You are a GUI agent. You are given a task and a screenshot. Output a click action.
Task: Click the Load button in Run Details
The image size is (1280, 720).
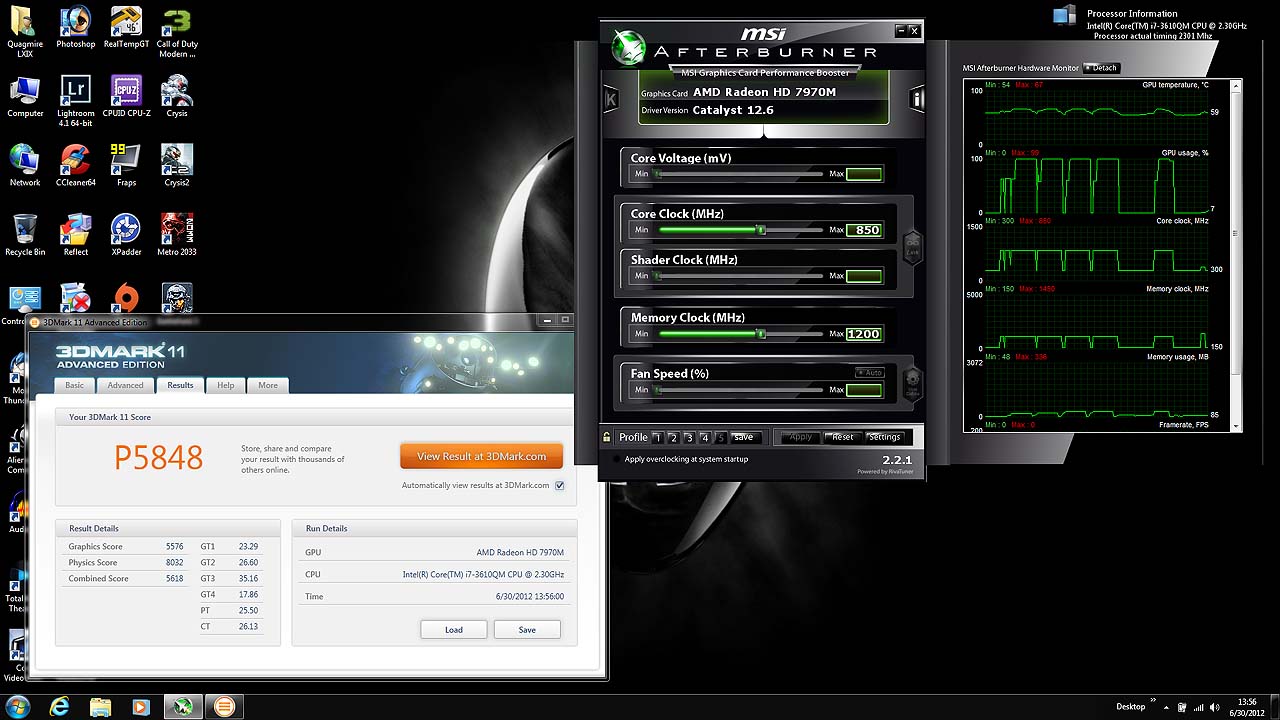click(454, 629)
